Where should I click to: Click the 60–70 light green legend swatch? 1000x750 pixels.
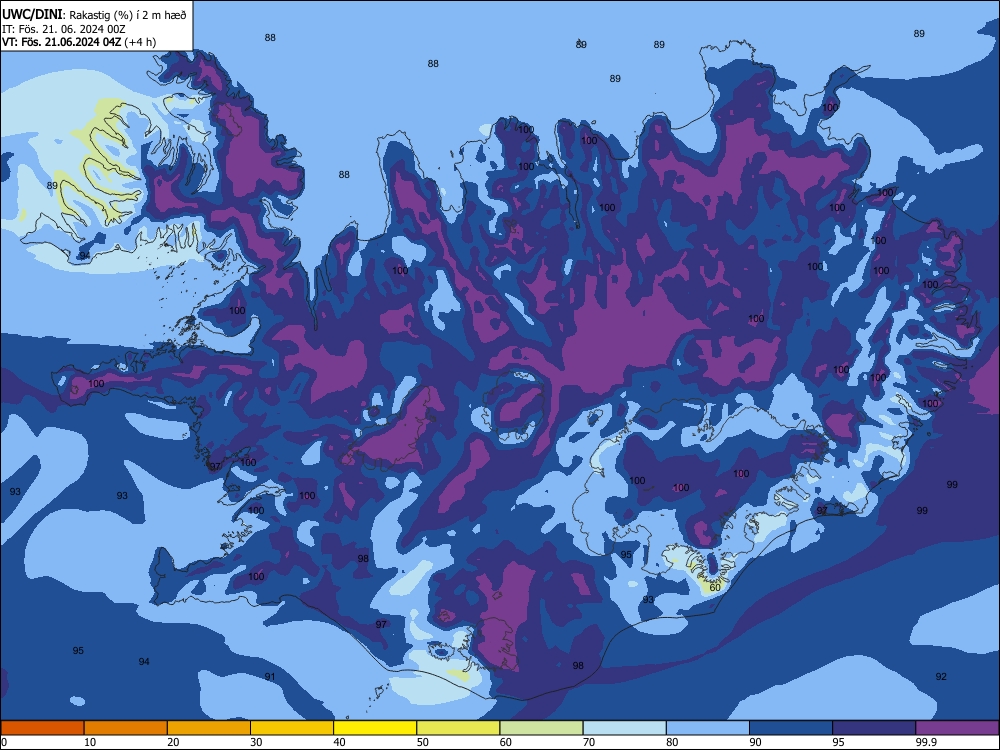(x=541, y=728)
